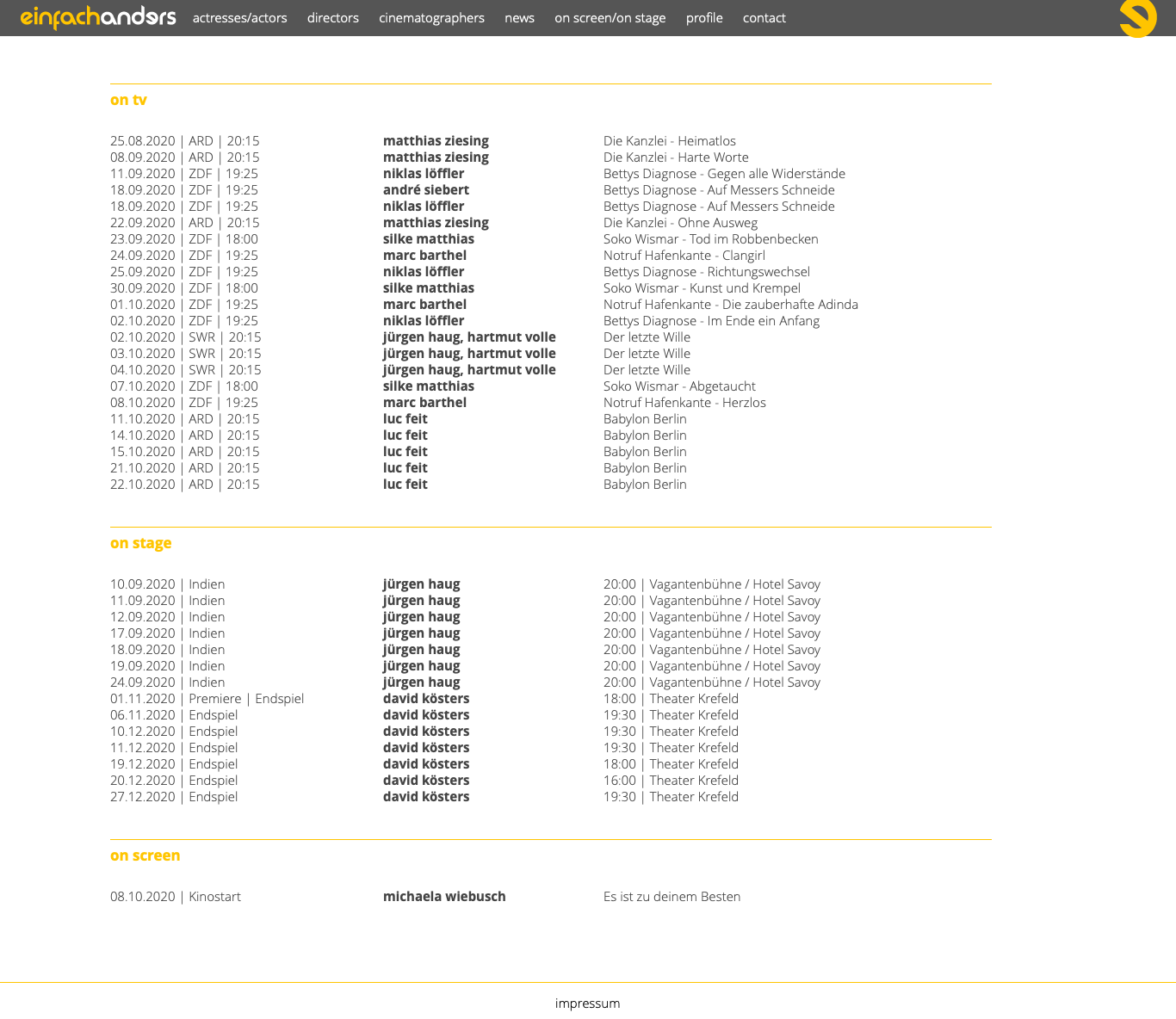This screenshot has height=1019, width=1176.
Task: Click the 'on tv' section heading
Action: pyautogui.click(x=128, y=100)
